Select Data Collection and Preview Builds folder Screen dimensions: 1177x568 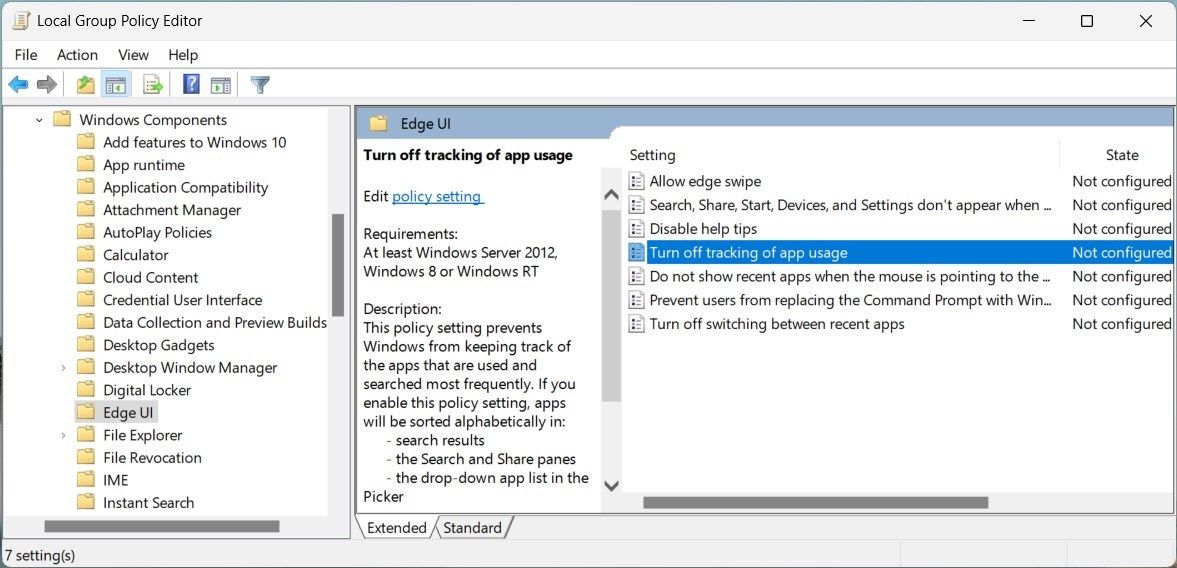pos(215,323)
